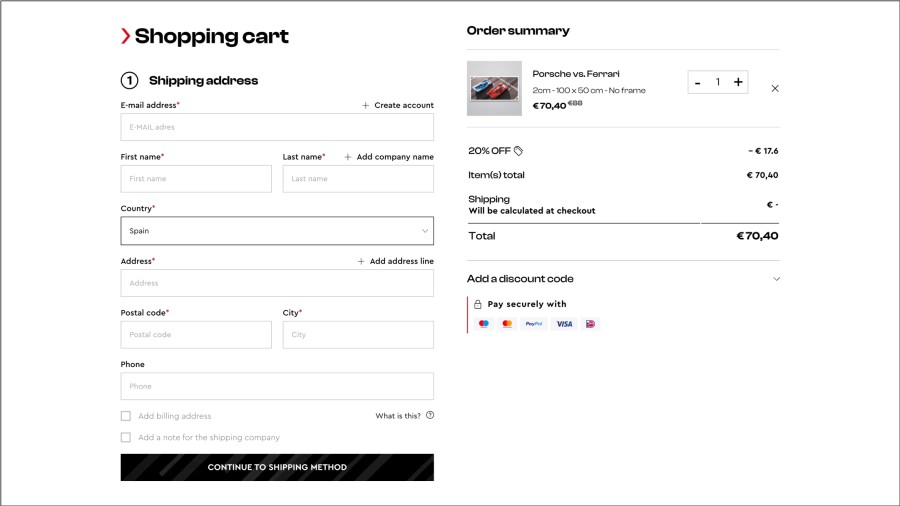This screenshot has width=900, height=506.
Task: Increase item quantity with plus button
Action: tap(738, 82)
